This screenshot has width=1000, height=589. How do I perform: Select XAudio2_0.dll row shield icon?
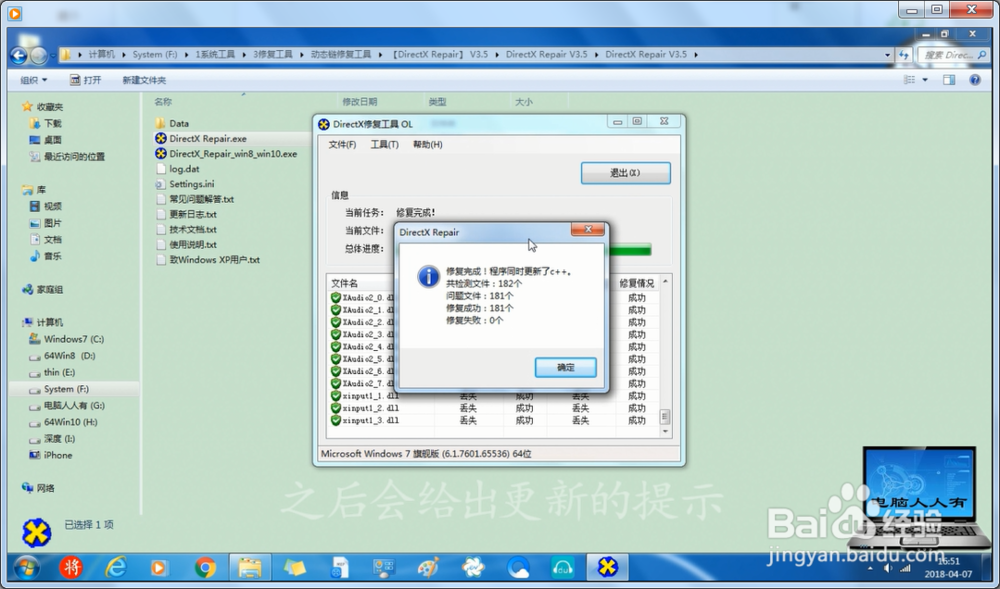click(x=335, y=298)
